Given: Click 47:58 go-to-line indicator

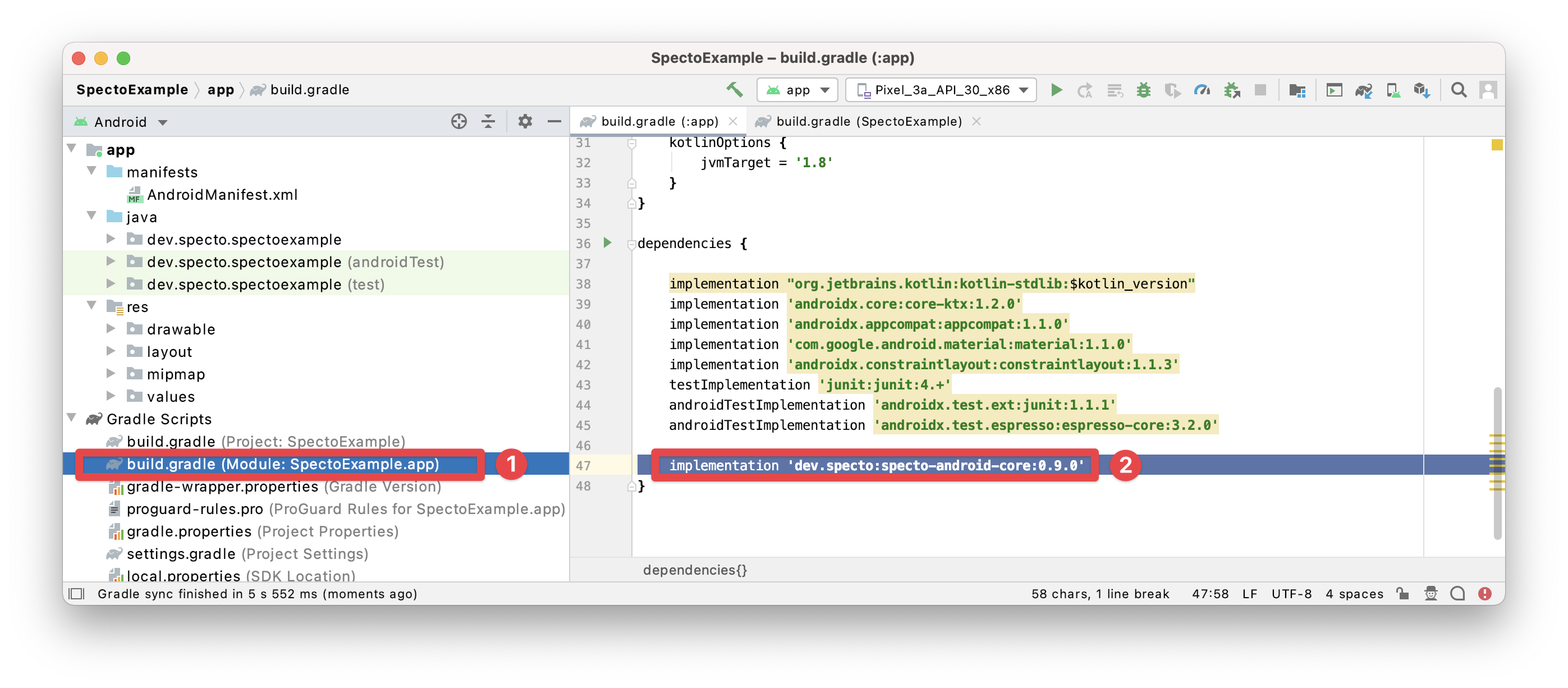Looking at the screenshot, I should click(1210, 594).
